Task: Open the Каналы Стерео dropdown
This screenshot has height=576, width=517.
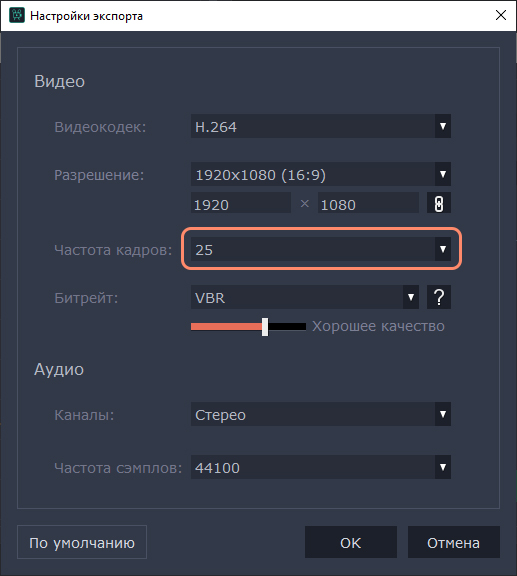Action: (x=443, y=414)
